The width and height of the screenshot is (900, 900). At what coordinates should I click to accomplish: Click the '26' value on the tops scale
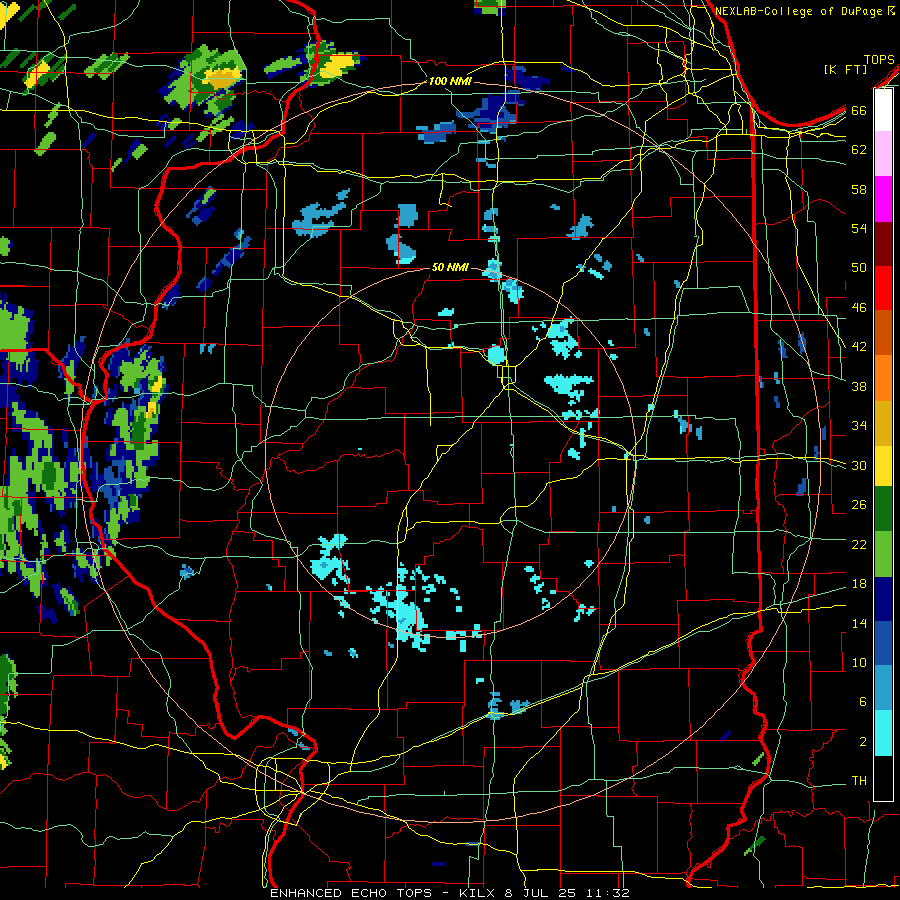[x=859, y=505]
